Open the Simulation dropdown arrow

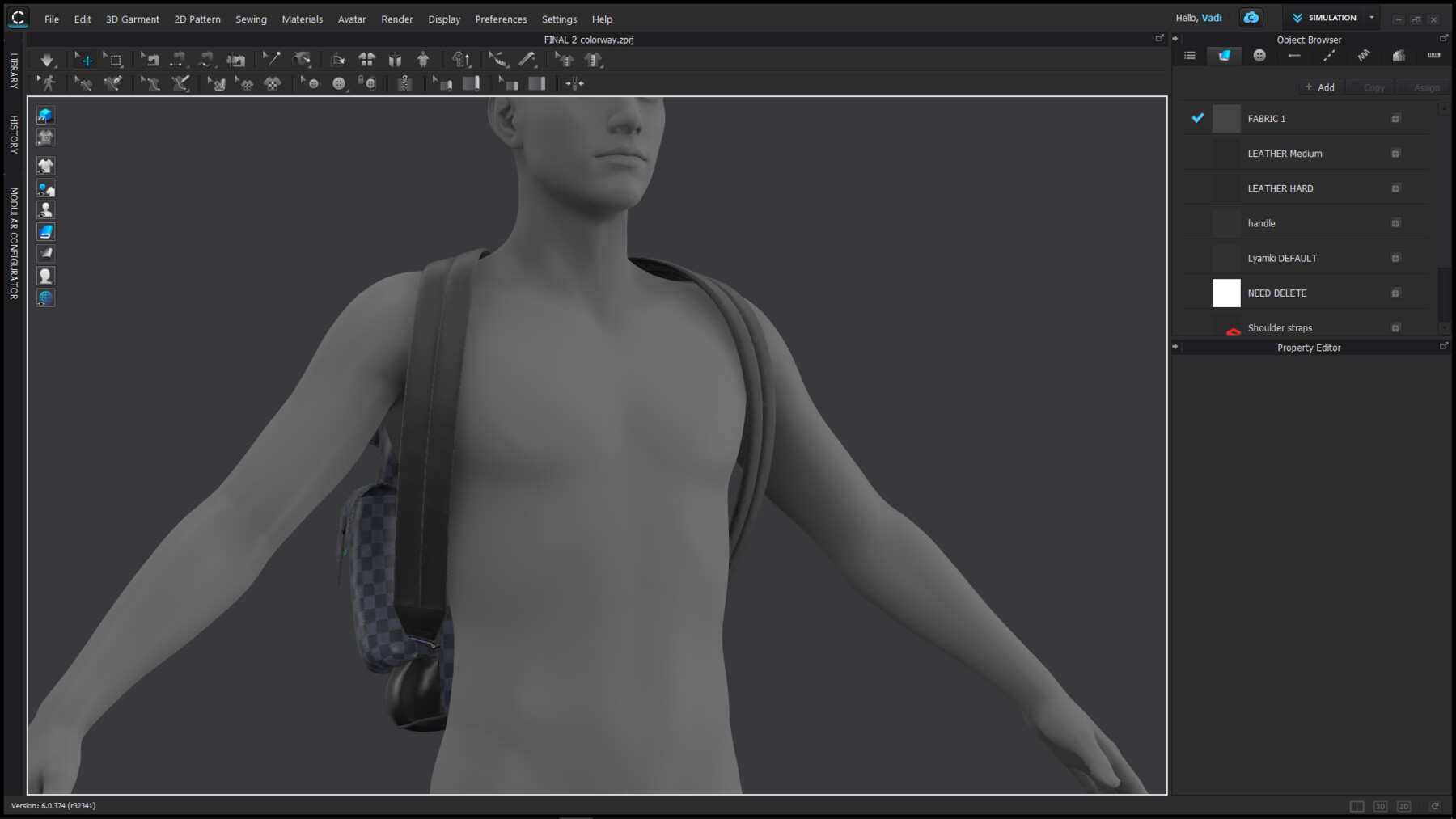[1372, 17]
